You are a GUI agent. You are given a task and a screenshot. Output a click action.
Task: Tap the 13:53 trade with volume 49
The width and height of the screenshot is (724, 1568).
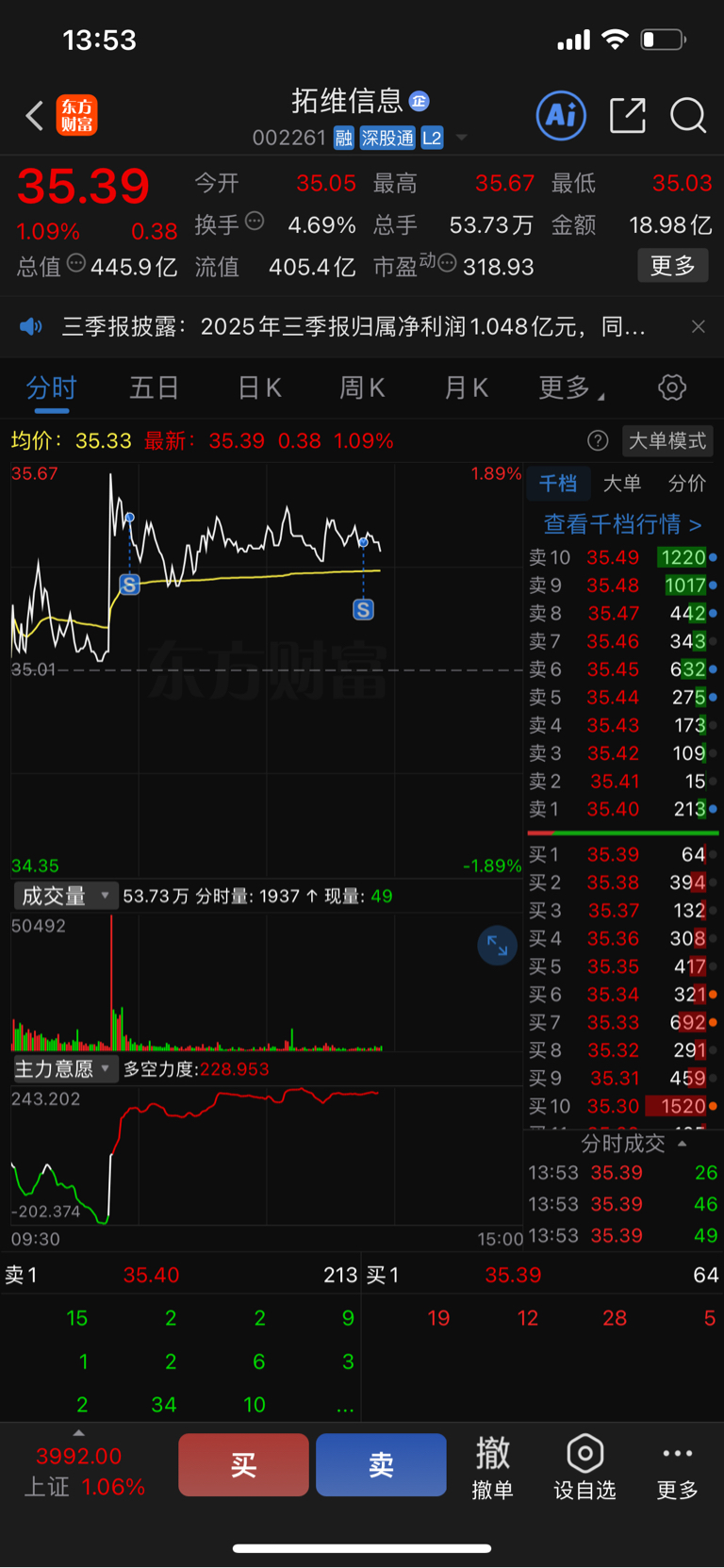(622, 1235)
